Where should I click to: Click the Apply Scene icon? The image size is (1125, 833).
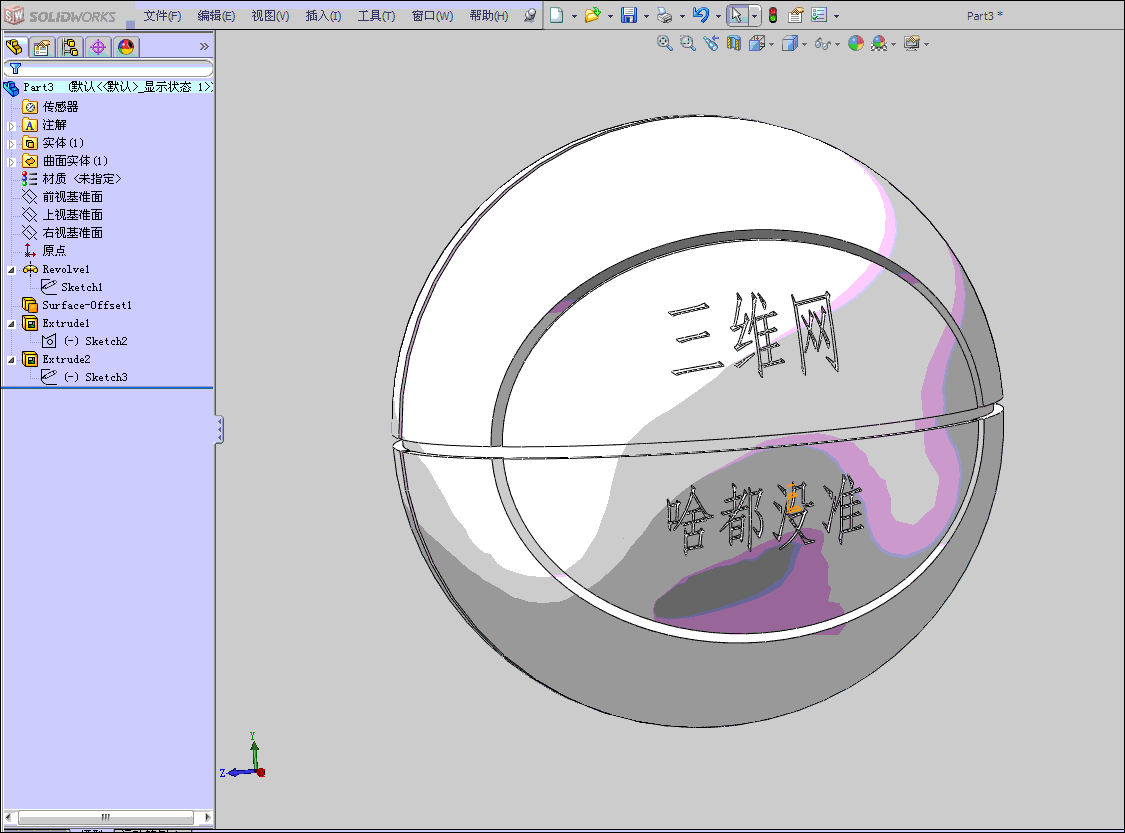[x=879, y=44]
